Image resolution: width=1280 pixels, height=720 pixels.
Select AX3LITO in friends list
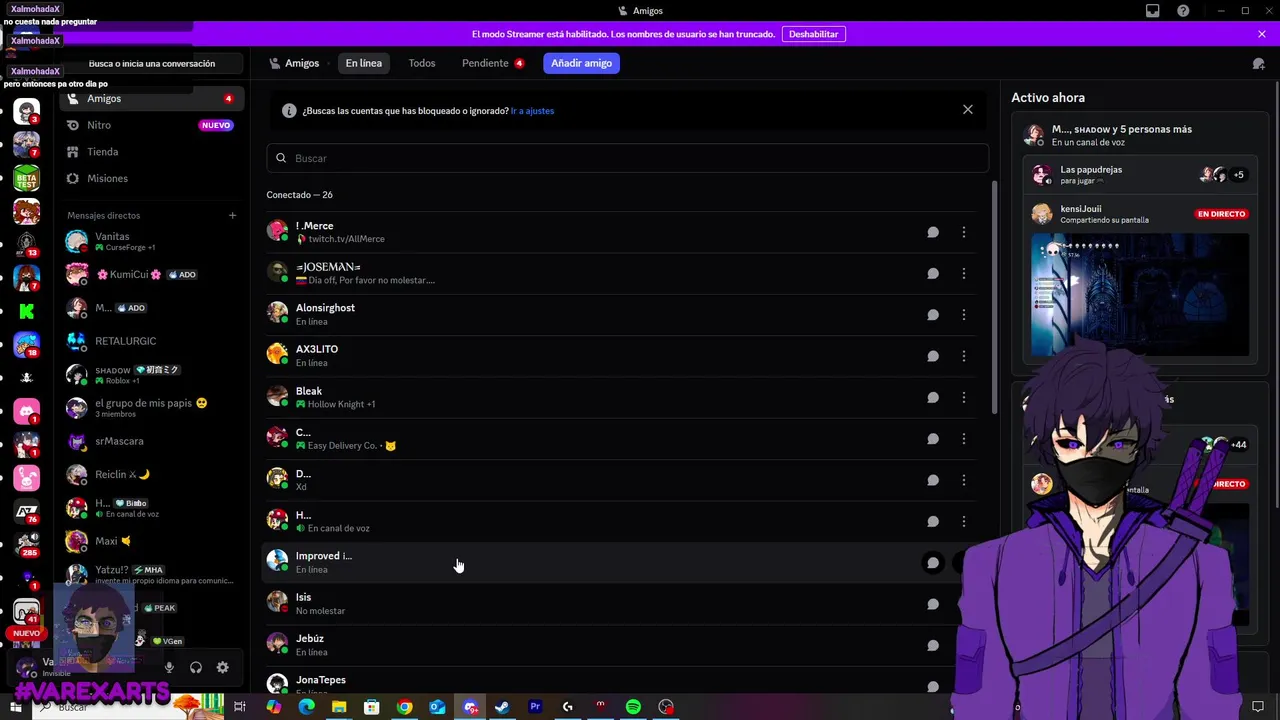[317, 349]
